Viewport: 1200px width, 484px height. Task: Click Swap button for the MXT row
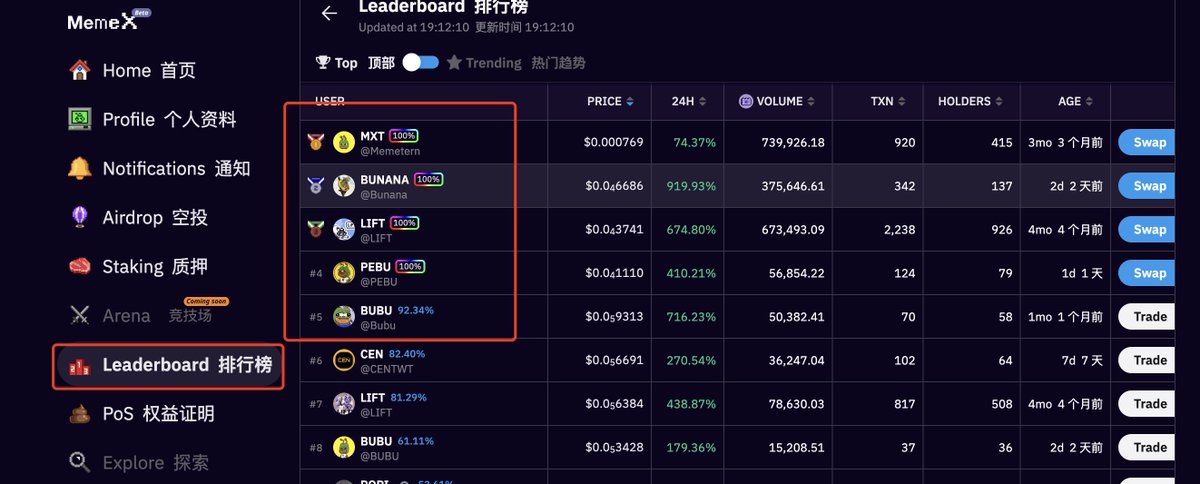click(1149, 142)
